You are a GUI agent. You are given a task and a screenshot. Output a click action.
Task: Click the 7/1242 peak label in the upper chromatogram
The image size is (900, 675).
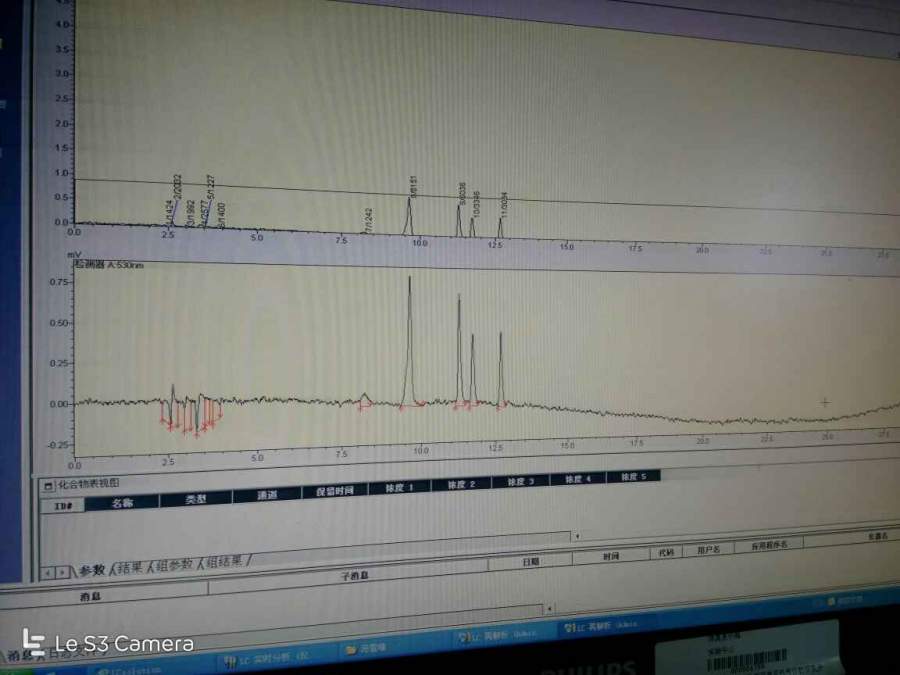[369, 220]
